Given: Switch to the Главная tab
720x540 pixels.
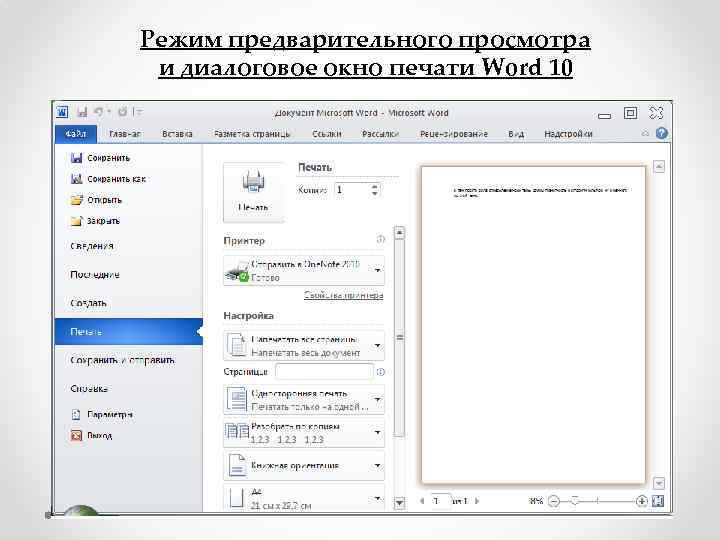Looking at the screenshot, I should pyautogui.click(x=125, y=134).
